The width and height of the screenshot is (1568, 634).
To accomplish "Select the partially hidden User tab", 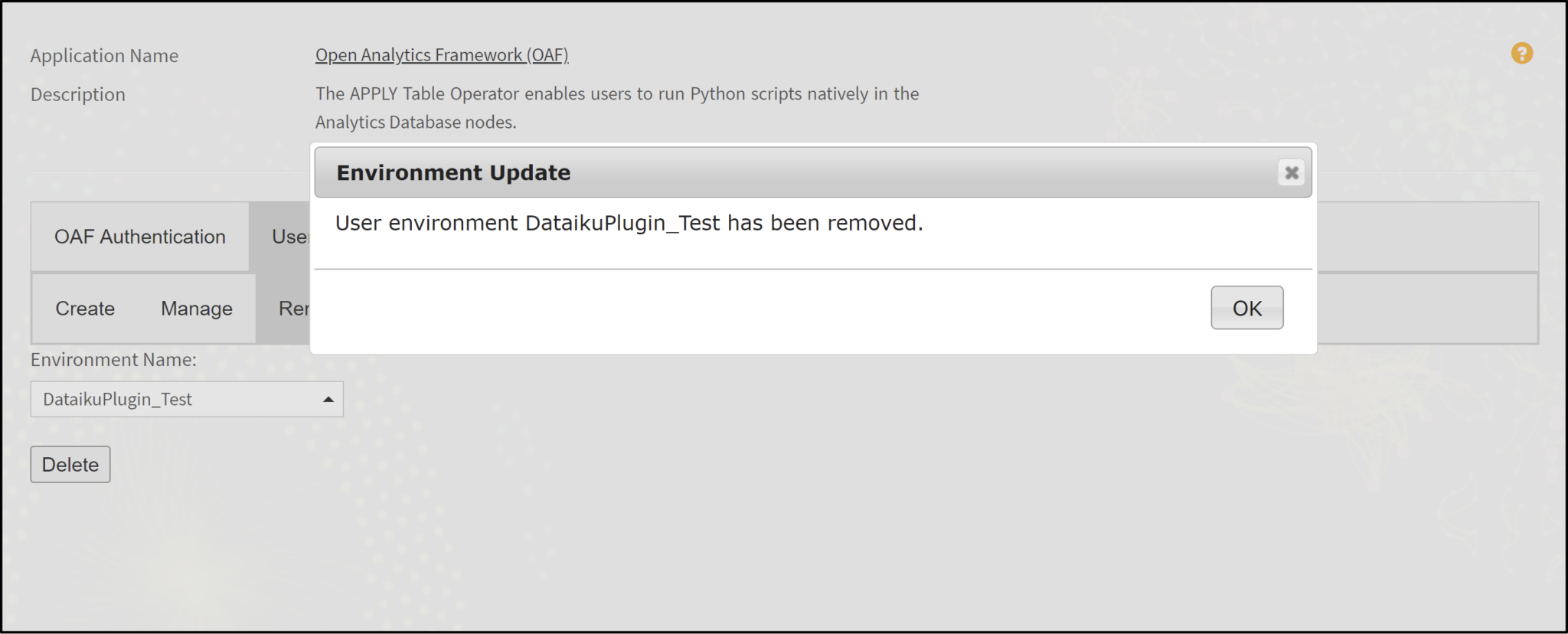I will (289, 237).
